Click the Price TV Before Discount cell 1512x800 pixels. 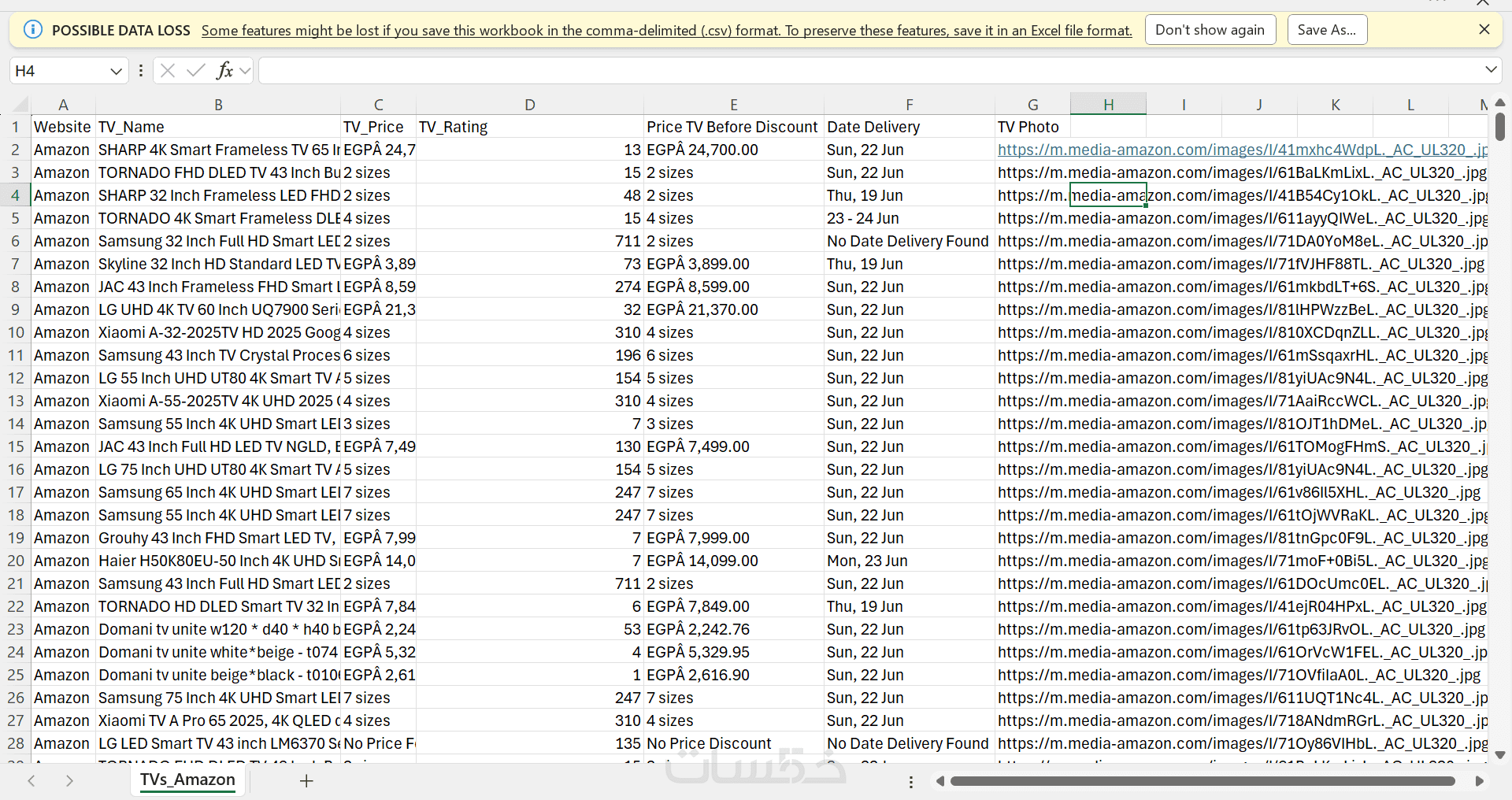734,127
